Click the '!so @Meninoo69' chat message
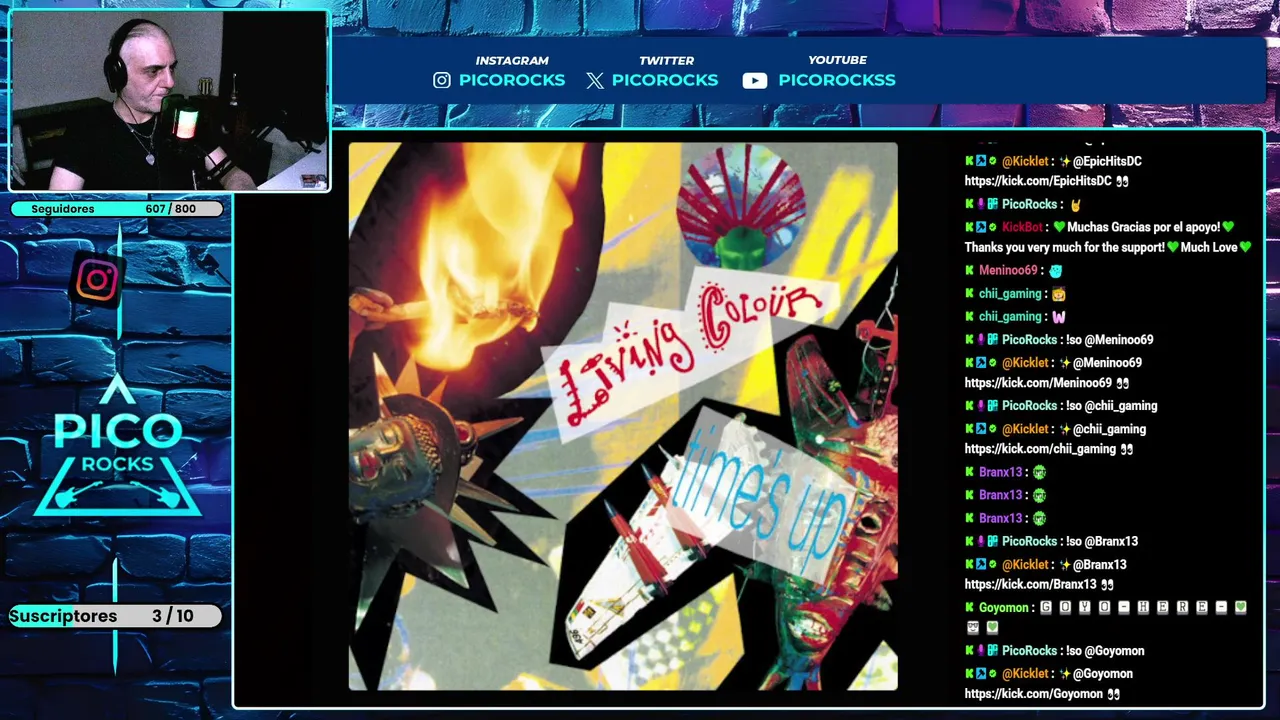The image size is (1280, 720). pos(1109,340)
